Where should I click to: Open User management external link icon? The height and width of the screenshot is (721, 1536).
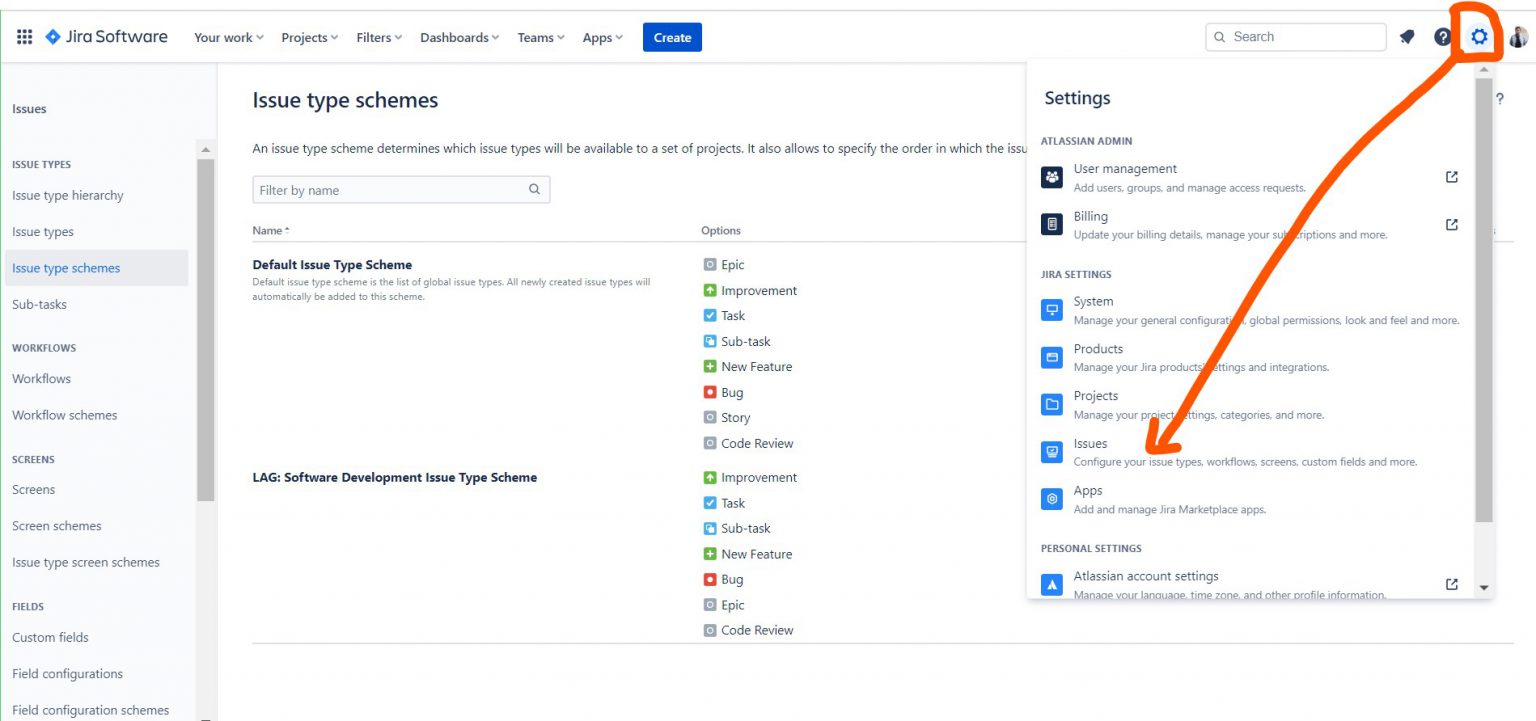[x=1451, y=177]
